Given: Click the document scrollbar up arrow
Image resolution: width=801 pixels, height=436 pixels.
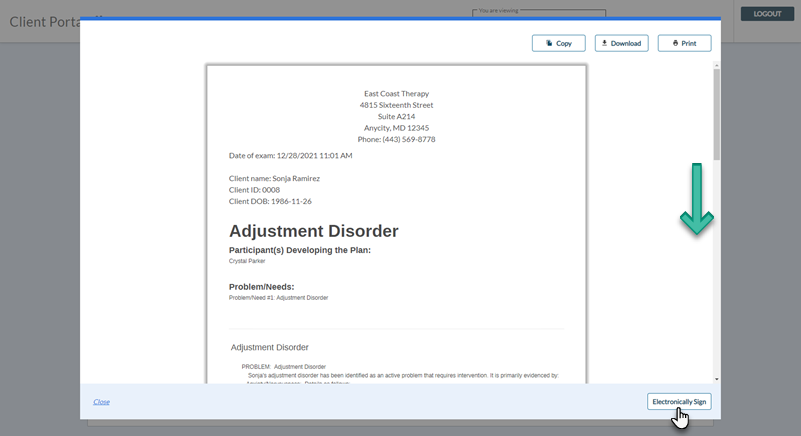Looking at the screenshot, I should coord(717,65).
